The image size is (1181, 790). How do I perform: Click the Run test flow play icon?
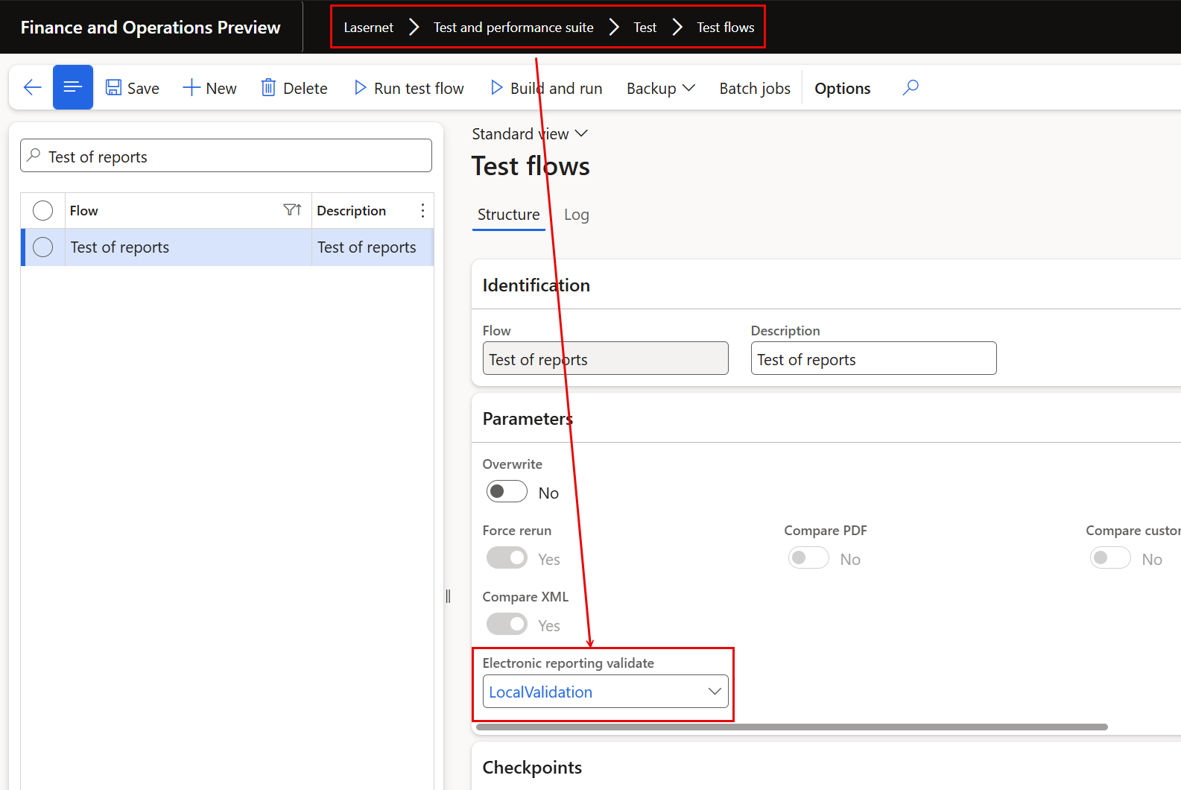tap(360, 87)
